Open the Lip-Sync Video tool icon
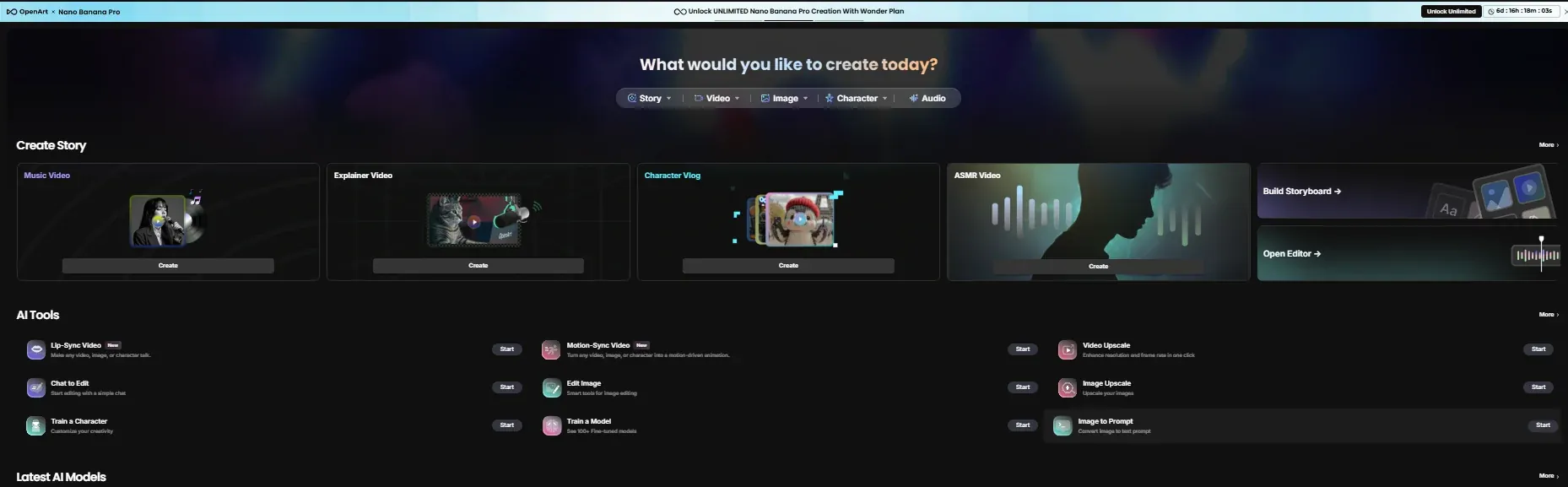This screenshot has height=487, width=1568. coord(36,349)
